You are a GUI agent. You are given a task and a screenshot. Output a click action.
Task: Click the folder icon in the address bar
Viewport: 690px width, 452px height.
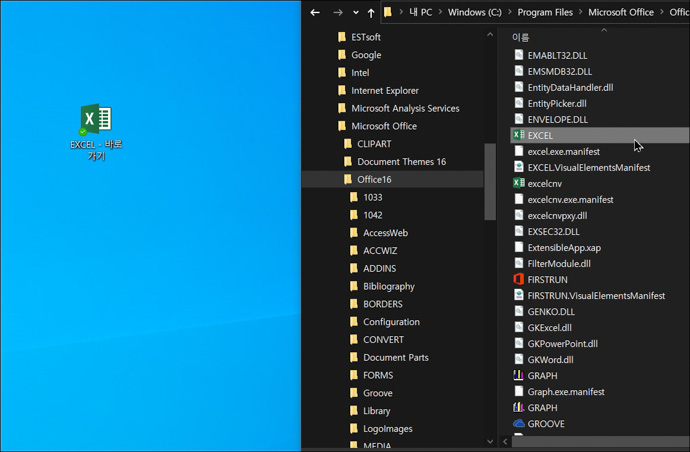pyautogui.click(x=388, y=12)
